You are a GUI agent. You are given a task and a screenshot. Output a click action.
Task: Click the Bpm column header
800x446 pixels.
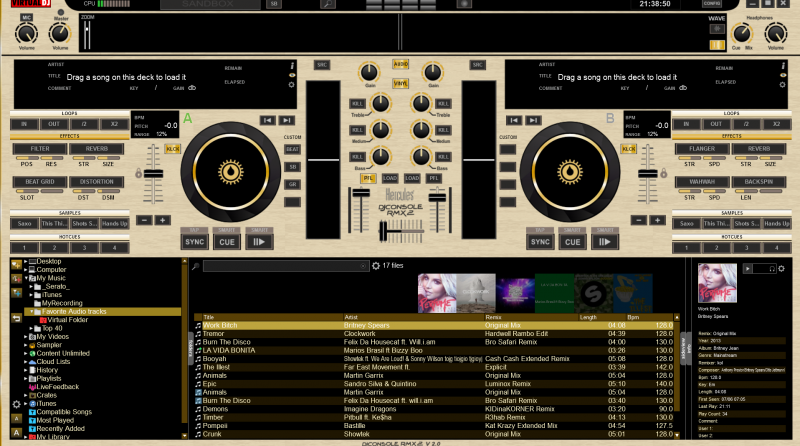632,317
